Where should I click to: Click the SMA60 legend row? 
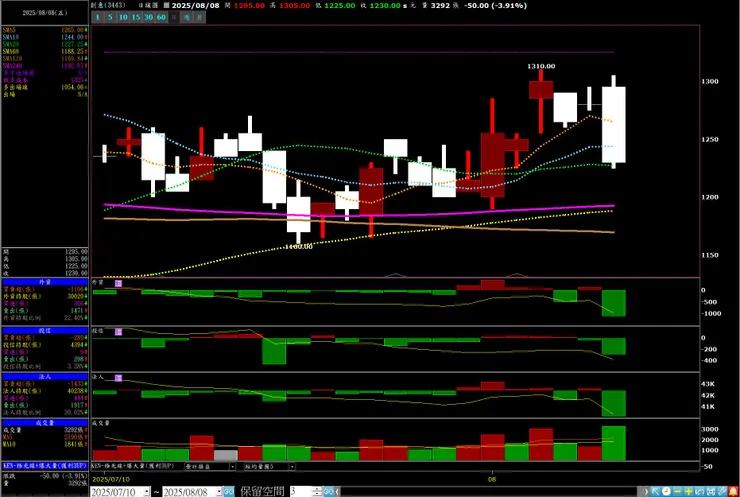(45, 51)
